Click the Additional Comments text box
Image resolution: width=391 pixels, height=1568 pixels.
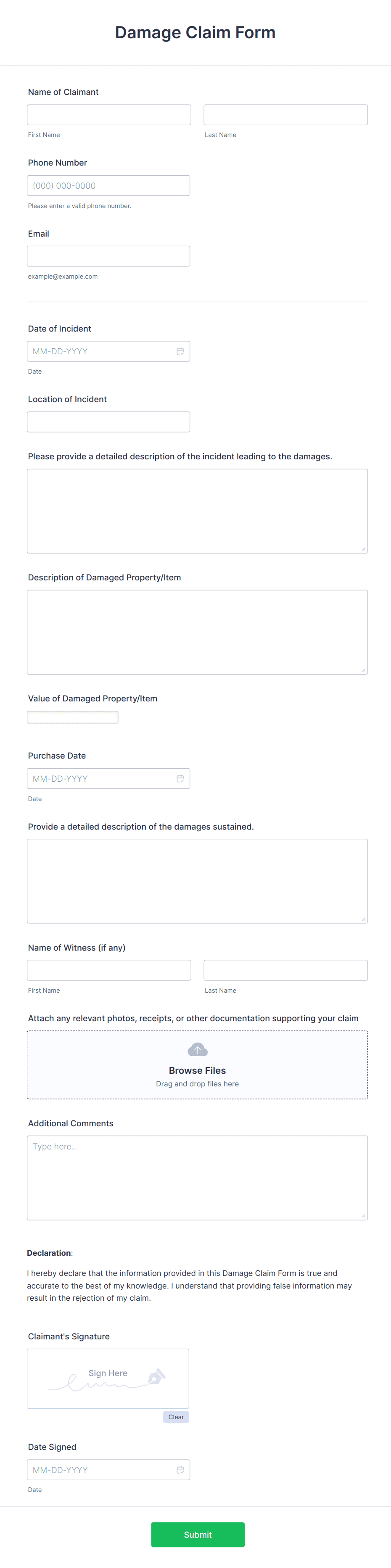pyautogui.click(x=197, y=1177)
